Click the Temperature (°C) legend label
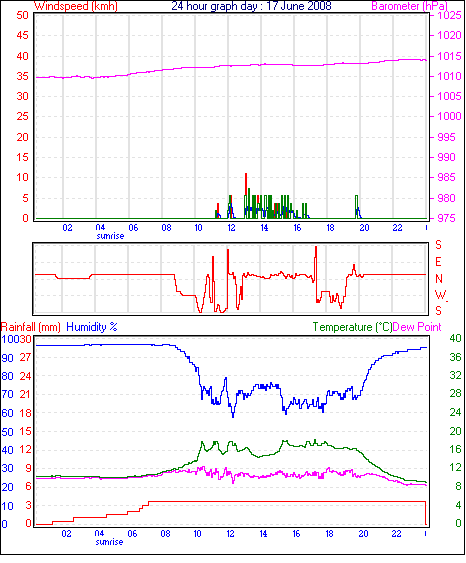The width and height of the screenshot is (466, 563). (x=352, y=327)
